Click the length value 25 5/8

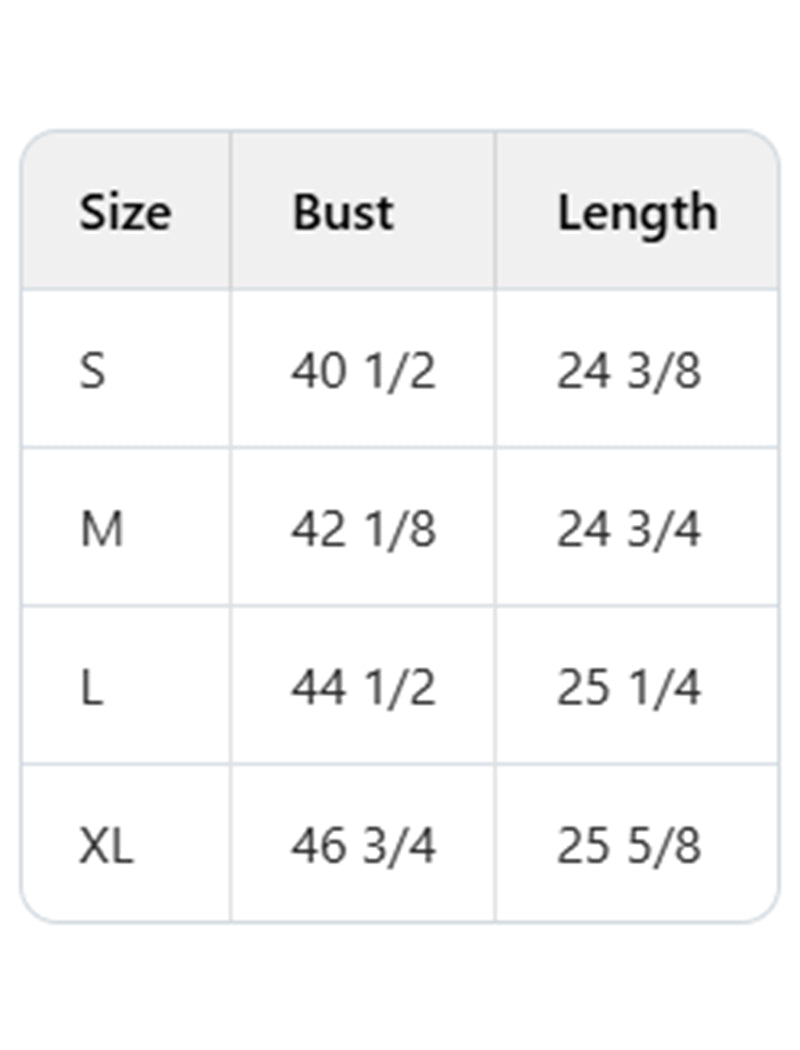(x=629, y=846)
